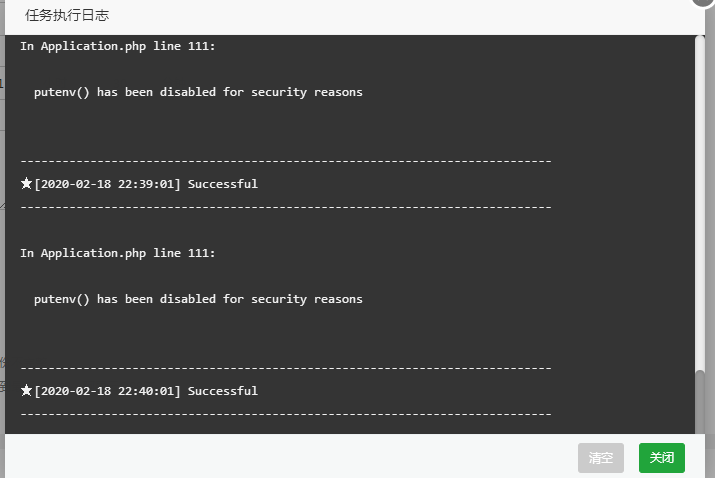
Task: Click the 任务执行日志 dialog title
Action: 67,16
